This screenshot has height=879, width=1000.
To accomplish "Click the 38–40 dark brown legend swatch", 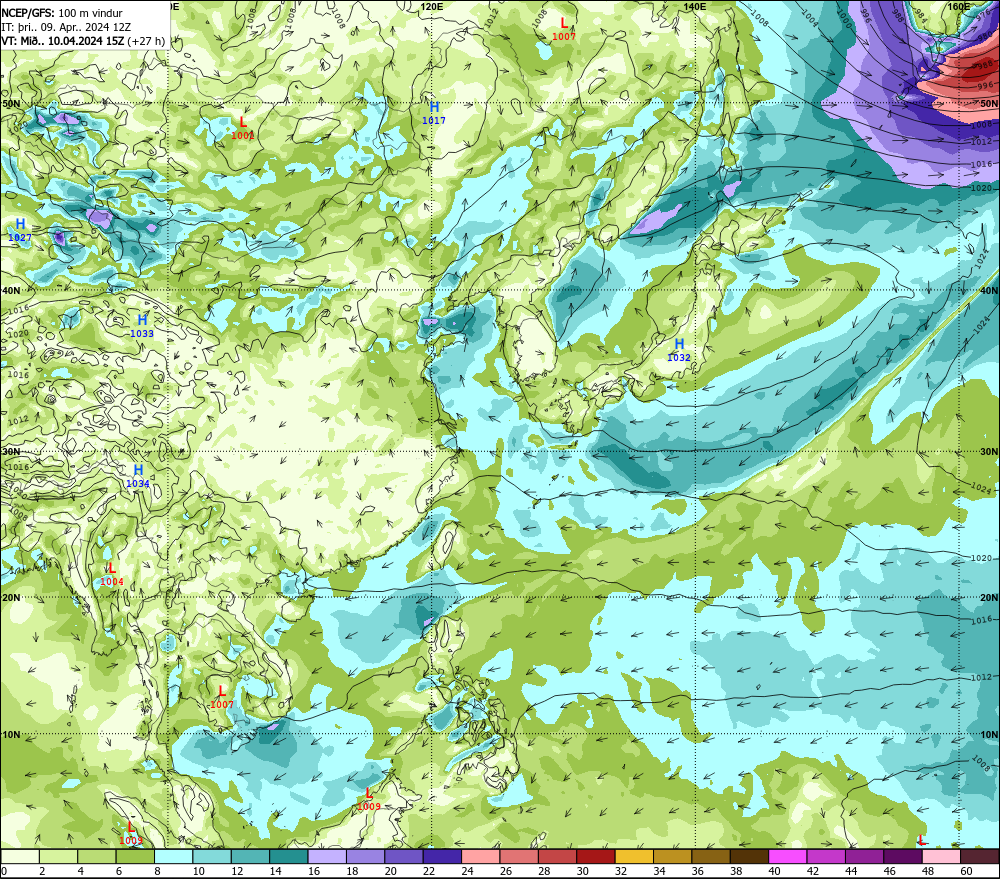I will pos(749,856).
